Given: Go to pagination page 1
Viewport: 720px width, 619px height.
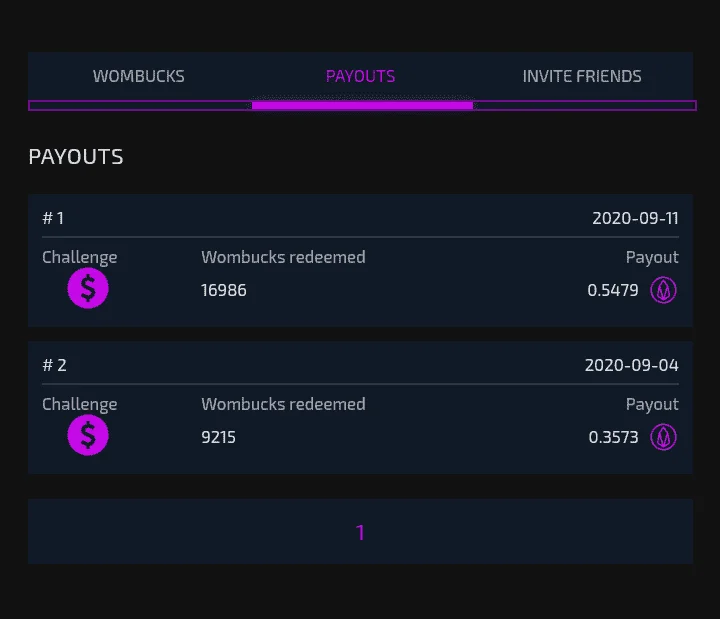Looking at the screenshot, I should point(360,533).
